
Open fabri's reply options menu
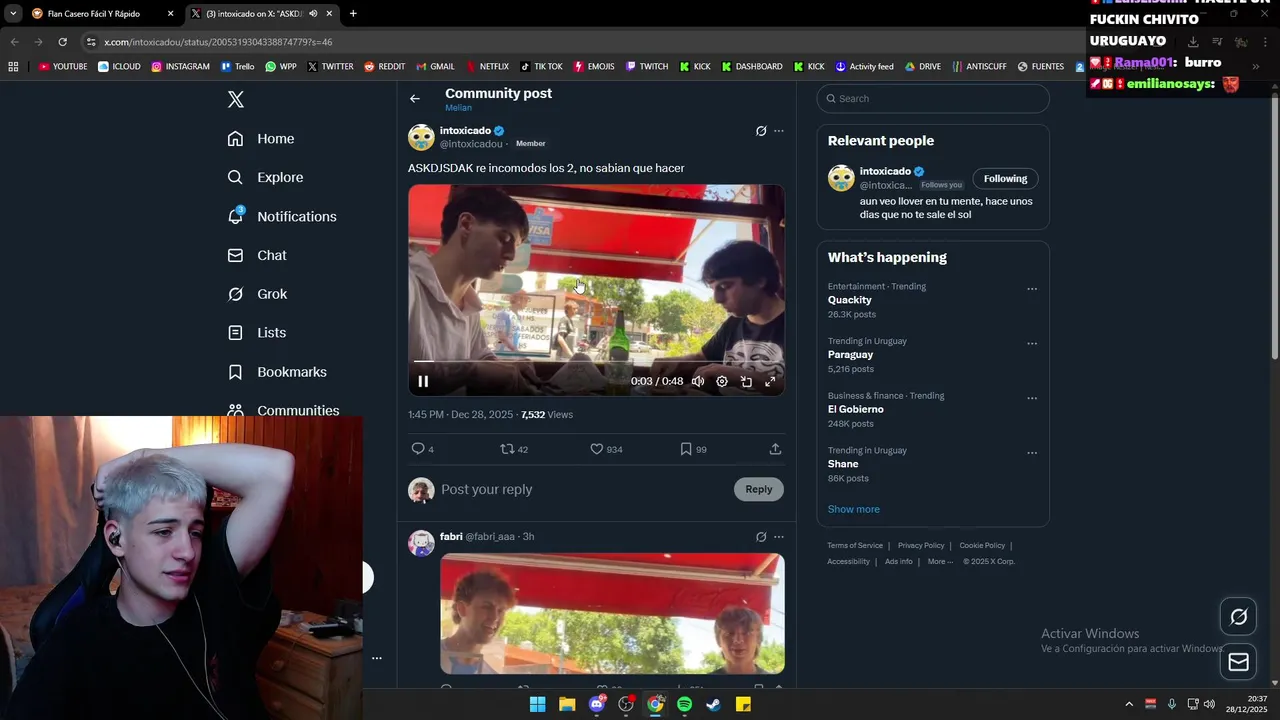pyautogui.click(x=779, y=537)
